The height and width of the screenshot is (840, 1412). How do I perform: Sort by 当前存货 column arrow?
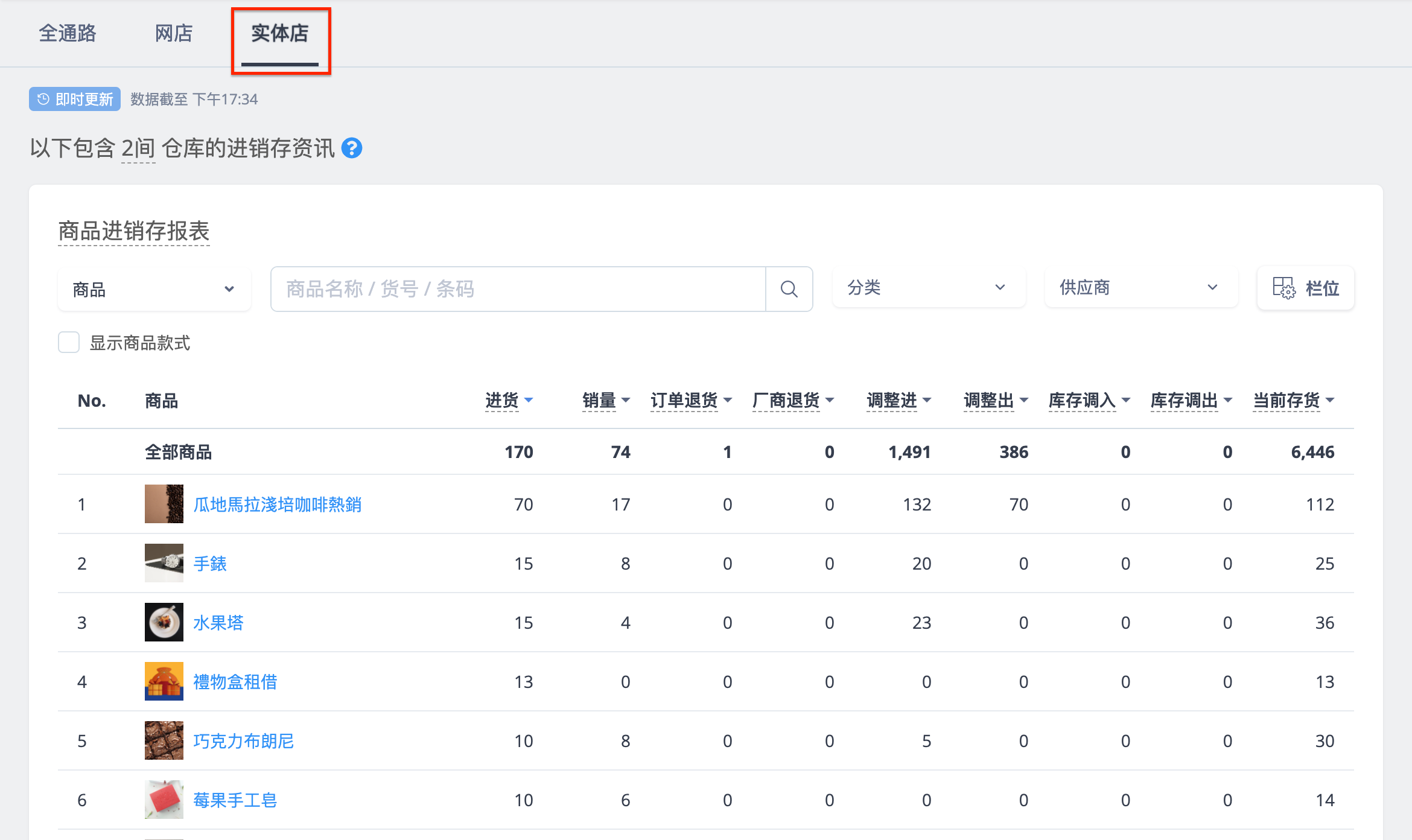[1330, 400]
